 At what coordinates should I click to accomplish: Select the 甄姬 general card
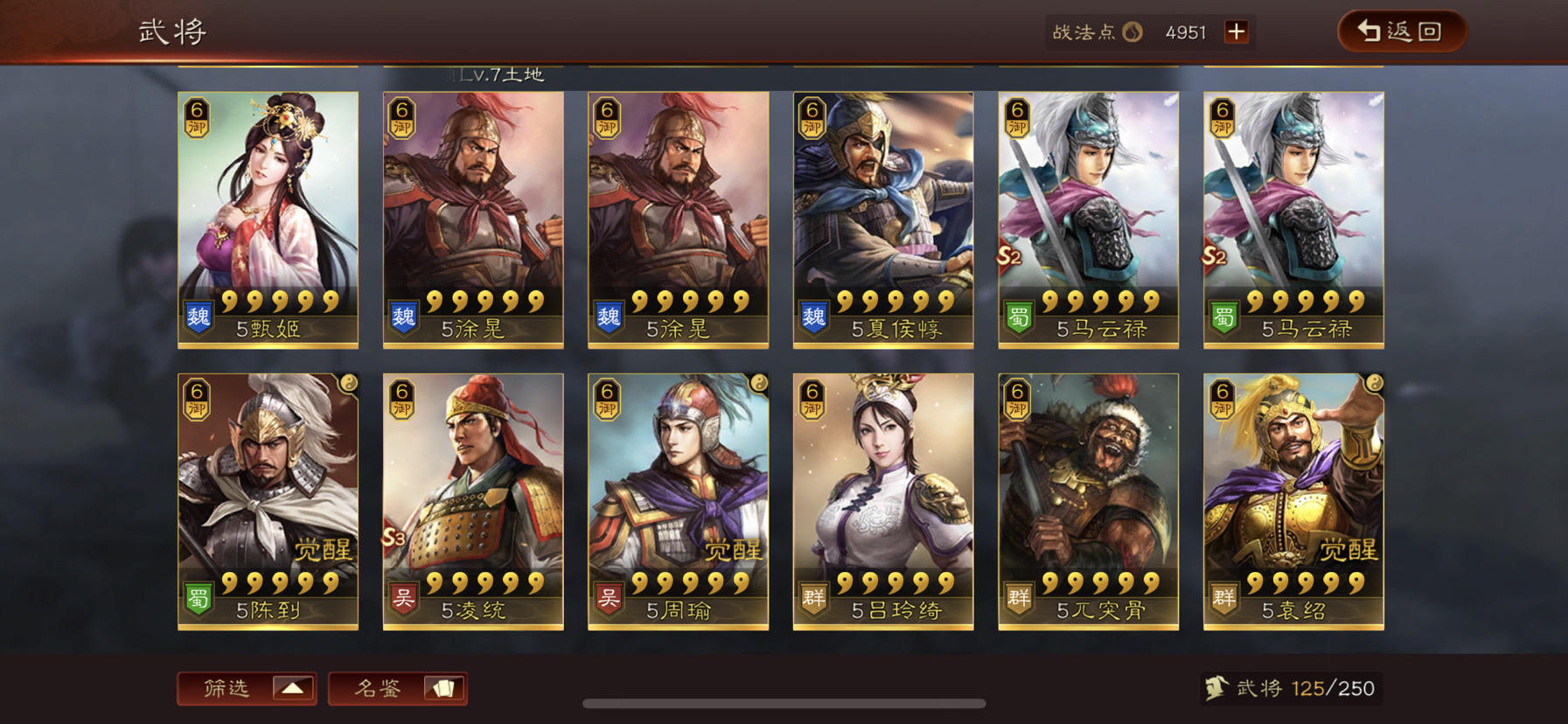click(268, 219)
